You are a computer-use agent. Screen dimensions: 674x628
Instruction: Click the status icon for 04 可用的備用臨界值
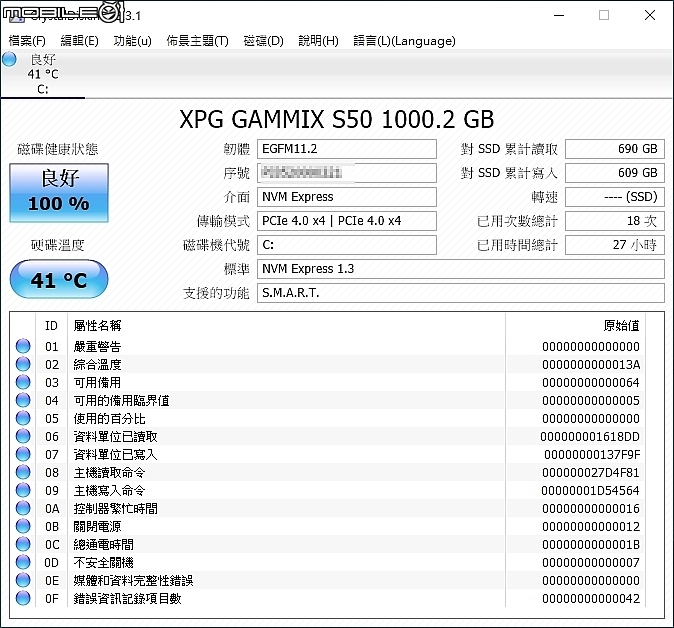point(23,400)
